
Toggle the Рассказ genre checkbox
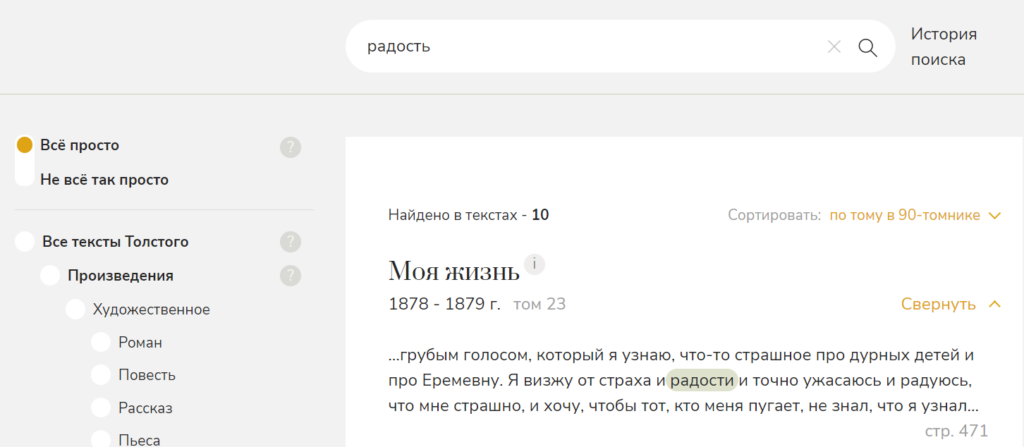coord(100,407)
